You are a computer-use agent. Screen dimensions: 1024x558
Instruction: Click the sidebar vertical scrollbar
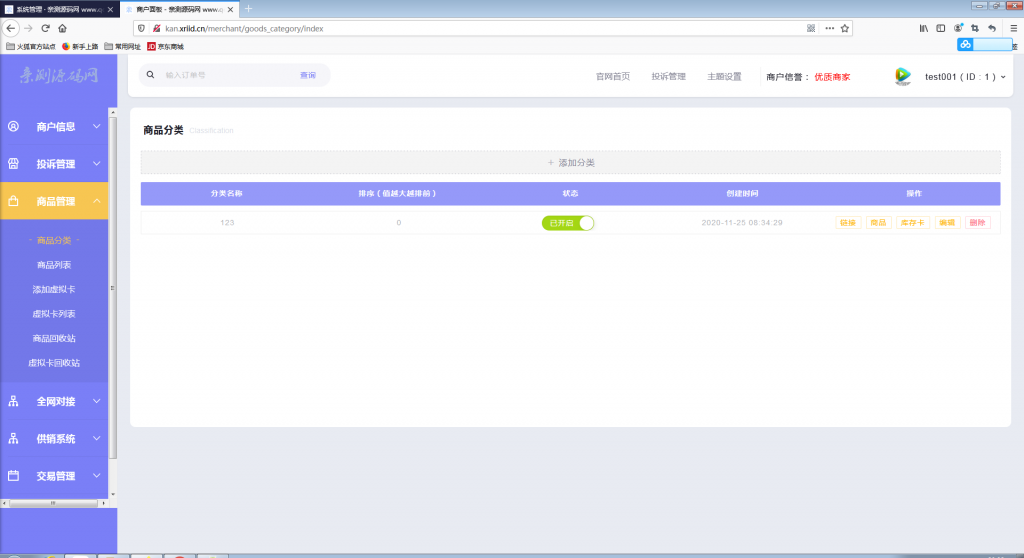click(x=113, y=300)
